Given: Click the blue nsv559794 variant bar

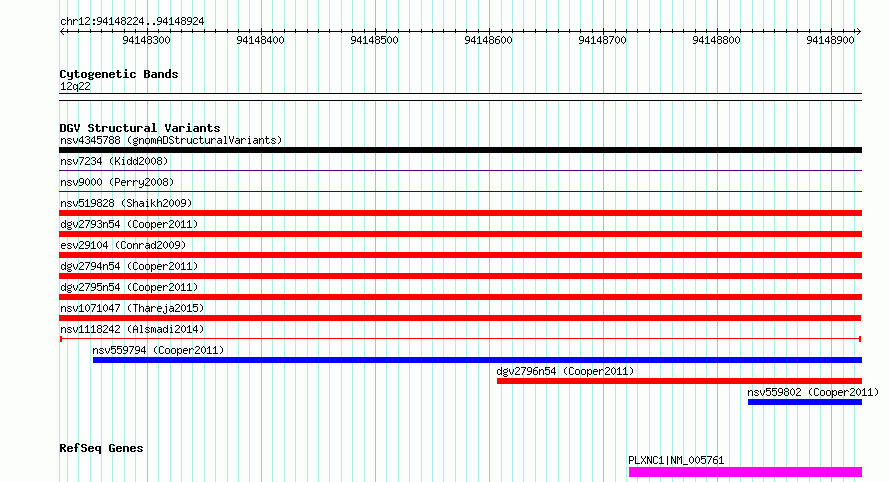Looking at the screenshot, I should point(477,360).
